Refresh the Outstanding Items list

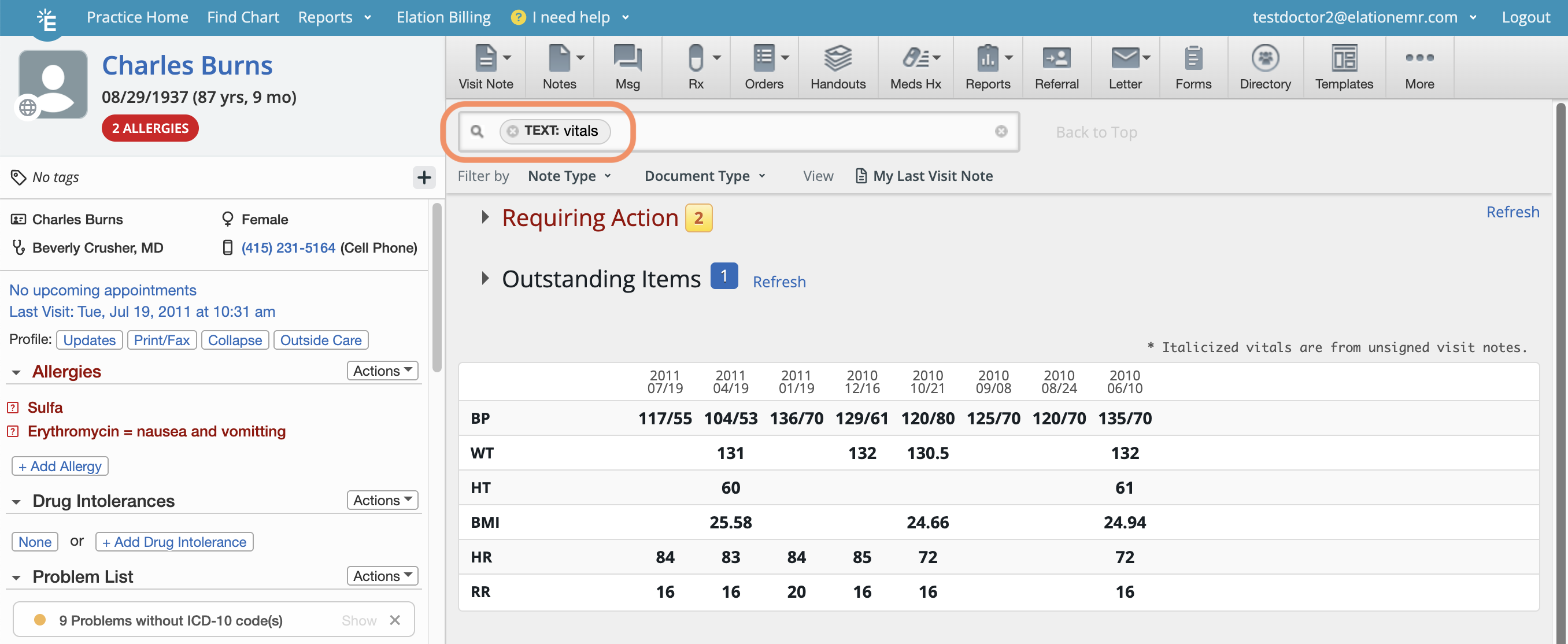(779, 282)
